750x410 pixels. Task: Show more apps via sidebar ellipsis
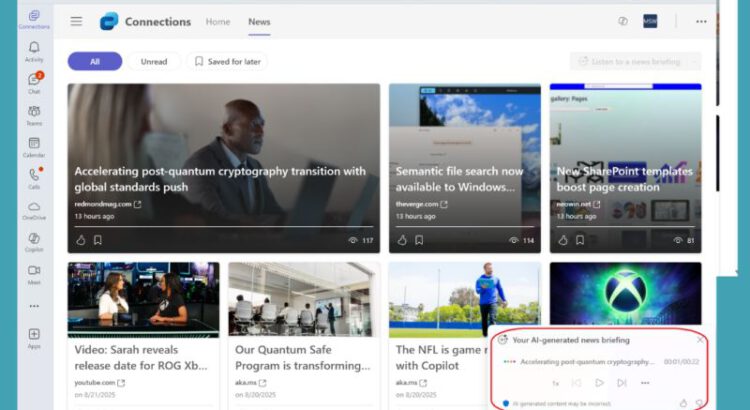pyautogui.click(x=34, y=306)
